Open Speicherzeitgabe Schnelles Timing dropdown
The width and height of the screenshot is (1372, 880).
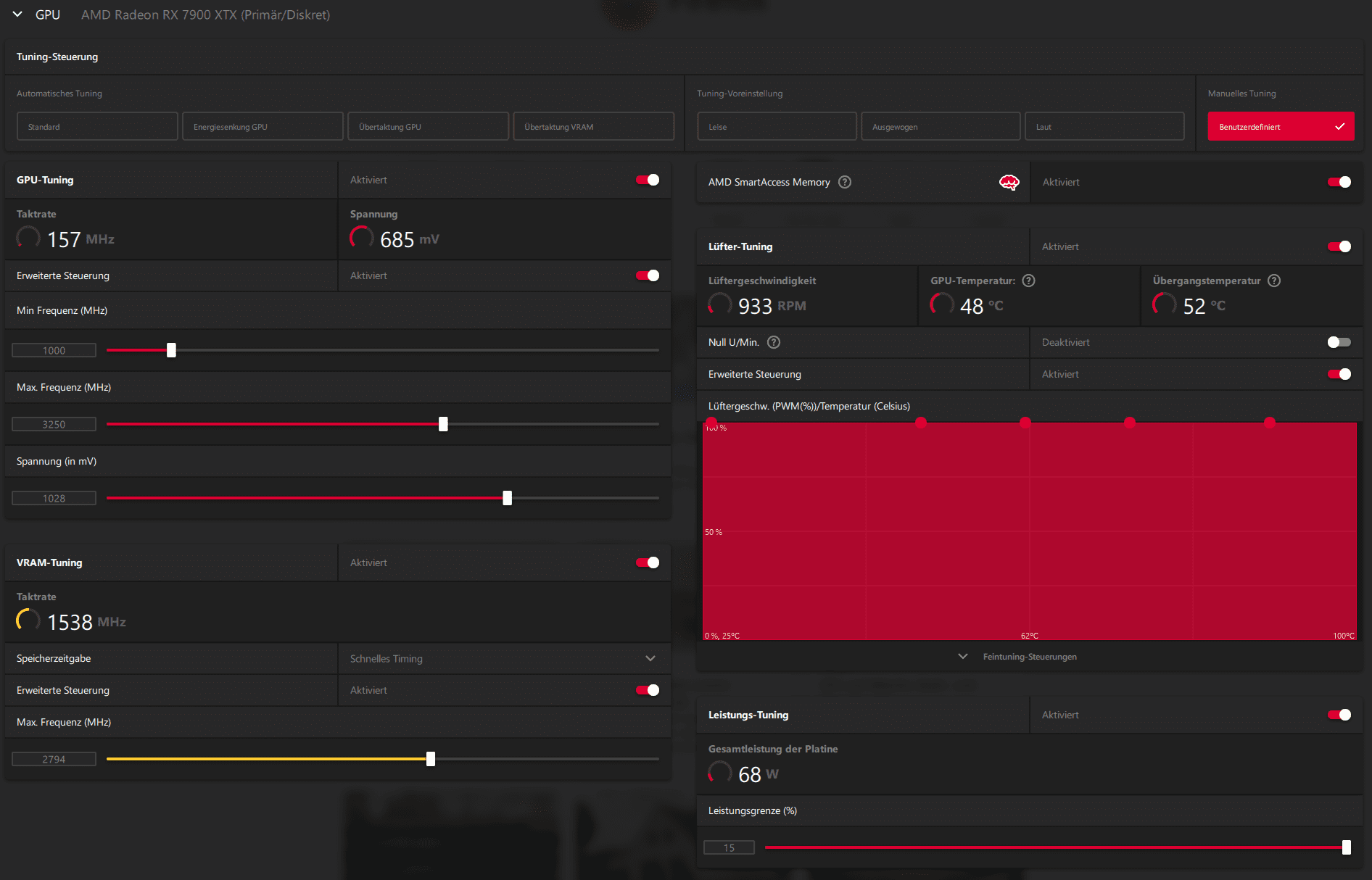tap(504, 658)
